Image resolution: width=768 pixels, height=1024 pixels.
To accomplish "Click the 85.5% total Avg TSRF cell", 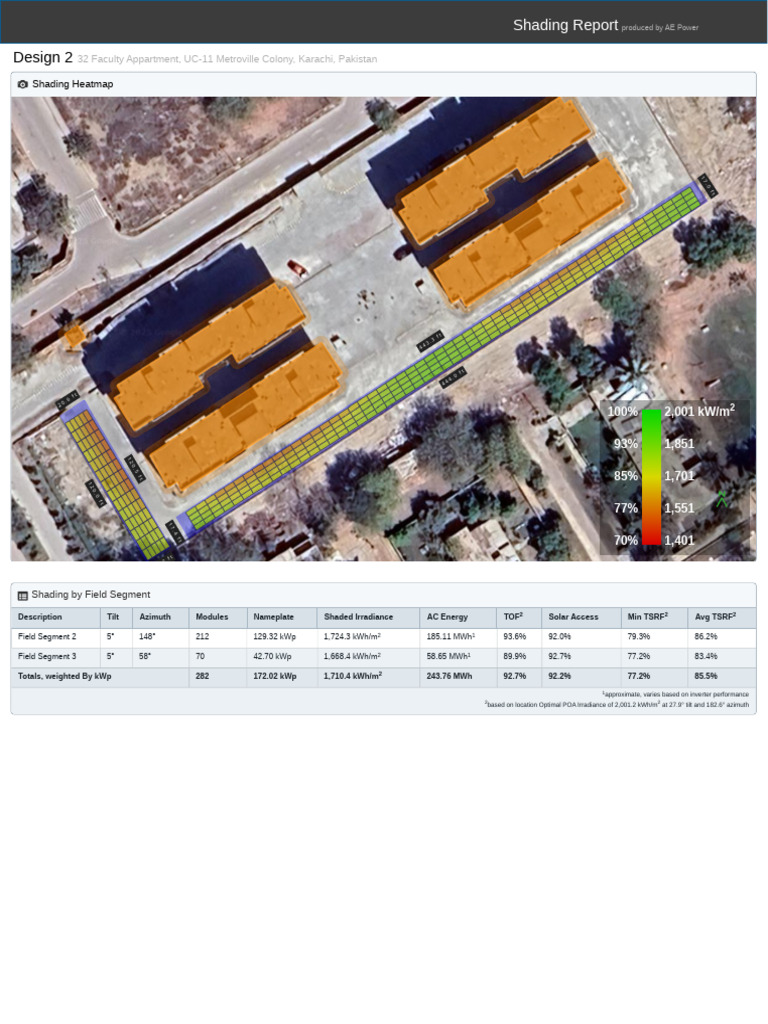I will [x=706, y=677].
